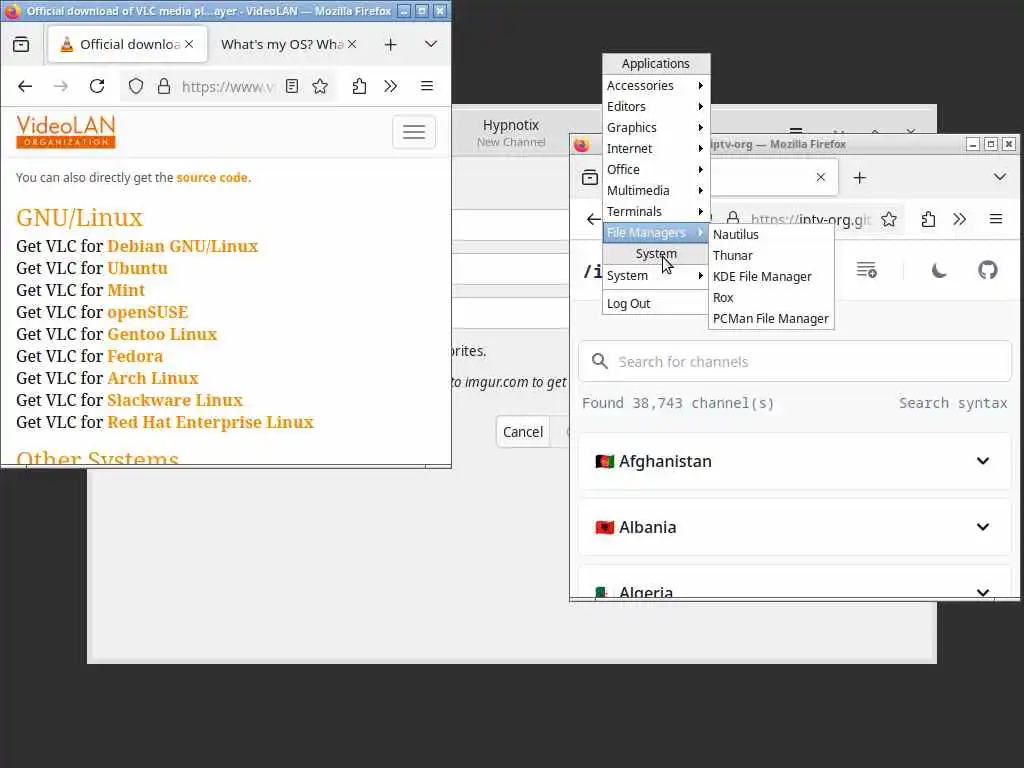The height and width of the screenshot is (768, 1024).
Task: Open the source code link
Action: [212, 178]
